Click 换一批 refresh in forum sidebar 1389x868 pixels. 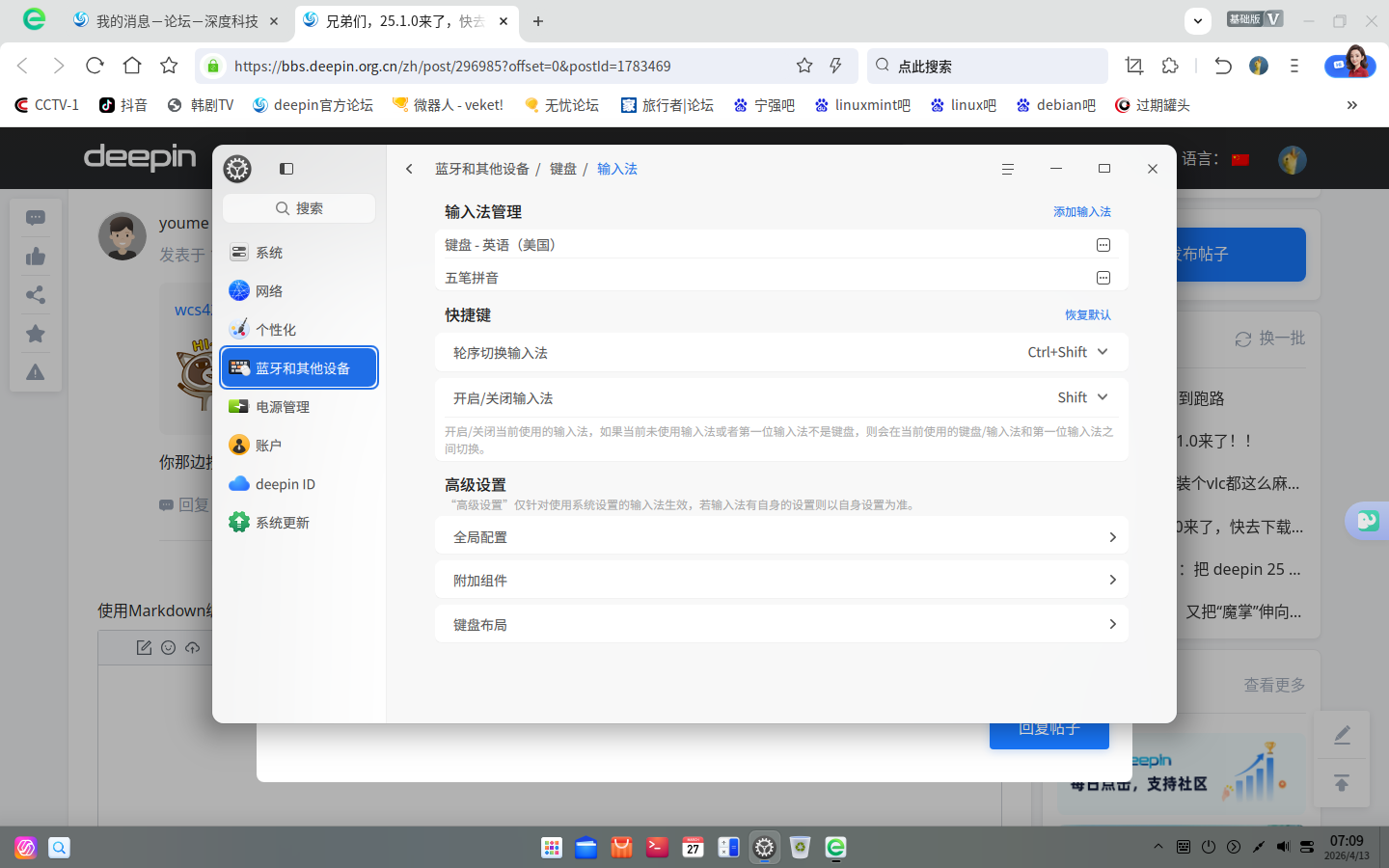(1270, 339)
